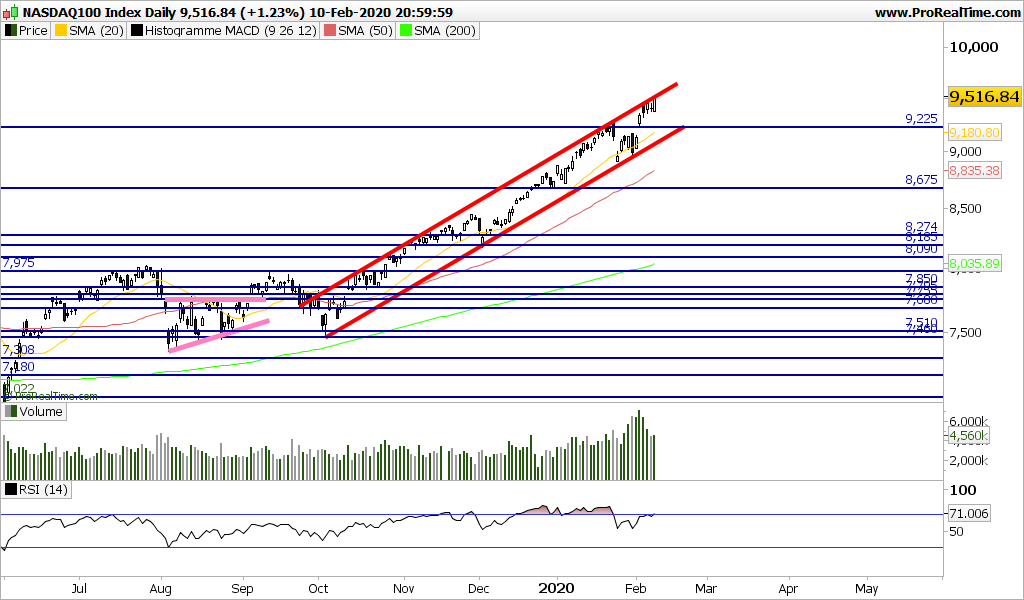Click the 9,225 resistance level label
This screenshot has width=1024, height=600.
(x=921, y=118)
